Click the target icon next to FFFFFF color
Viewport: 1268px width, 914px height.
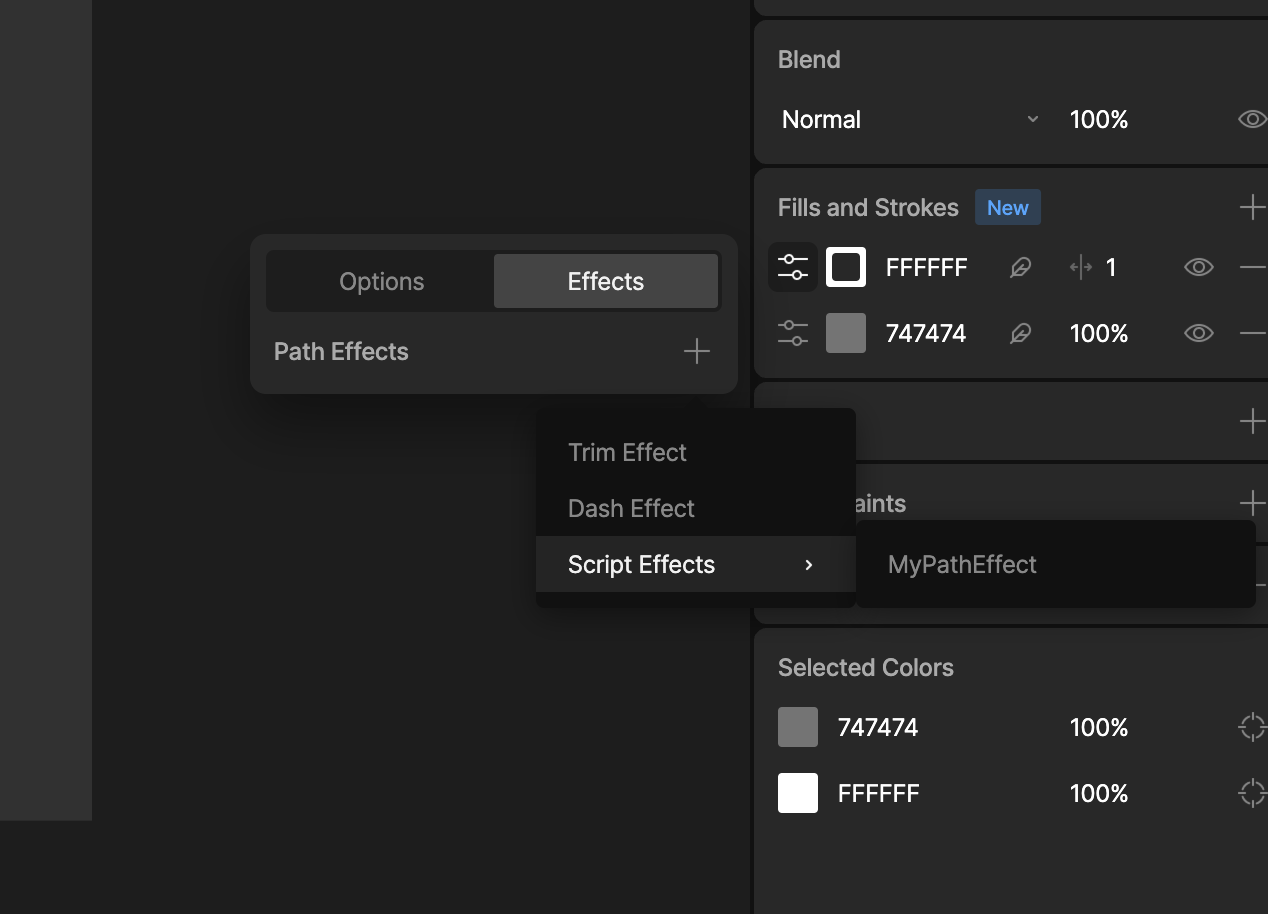1252,793
